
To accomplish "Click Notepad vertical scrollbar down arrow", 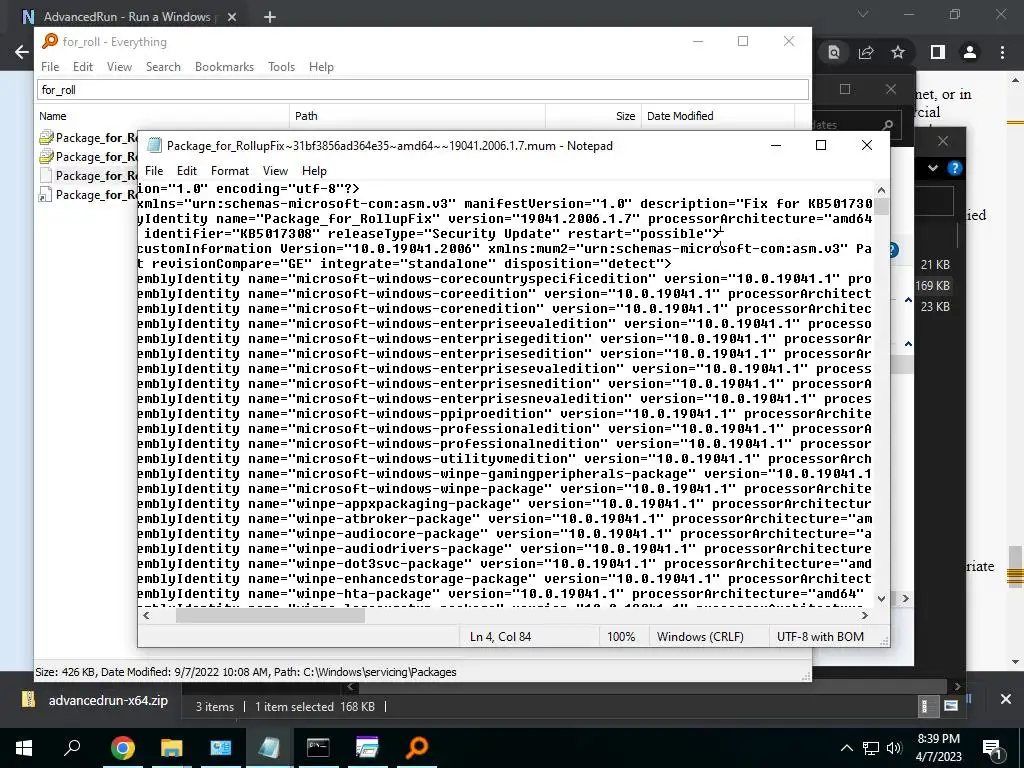I will click(x=881, y=598).
